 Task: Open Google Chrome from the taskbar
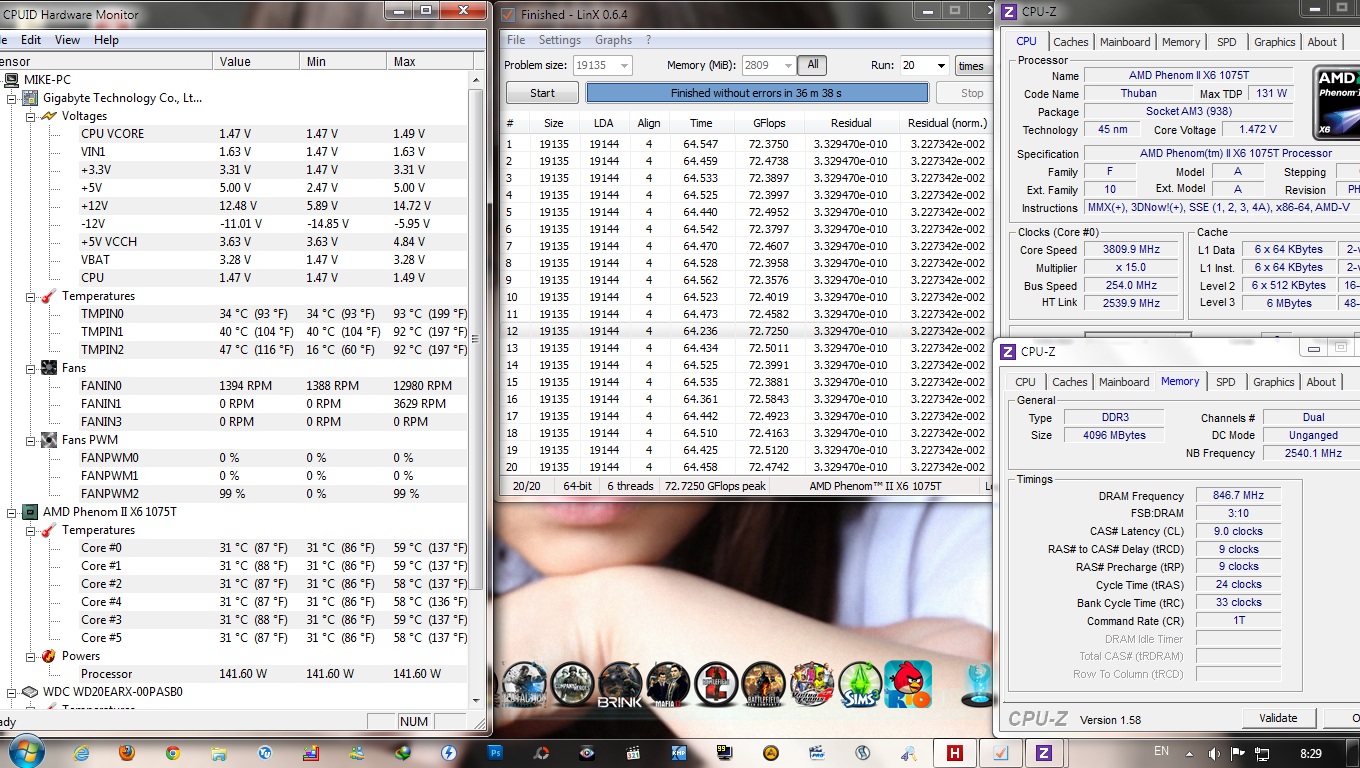coord(173,753)
